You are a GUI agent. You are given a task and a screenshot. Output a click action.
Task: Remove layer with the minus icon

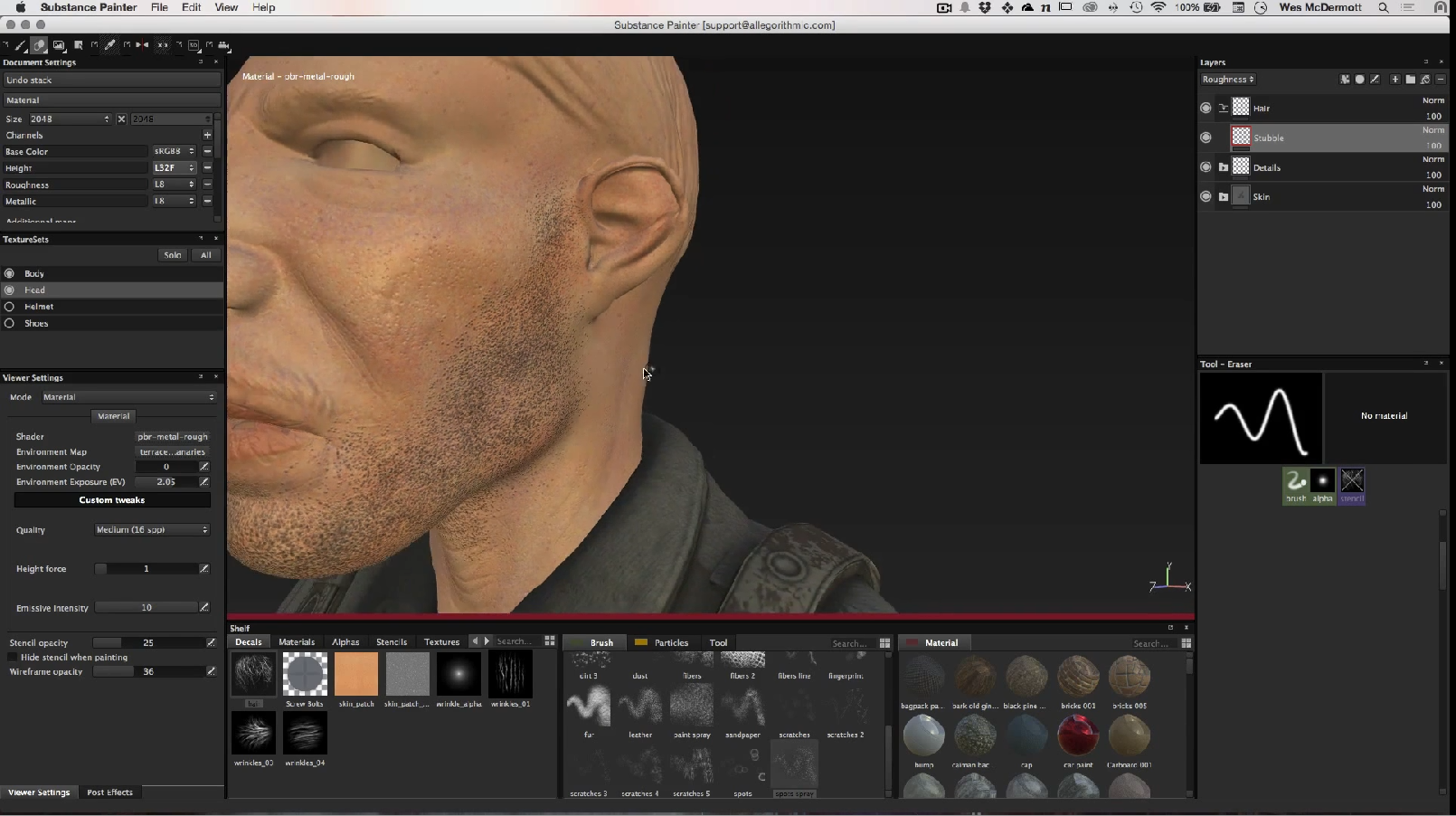[x=1441, y=80]
